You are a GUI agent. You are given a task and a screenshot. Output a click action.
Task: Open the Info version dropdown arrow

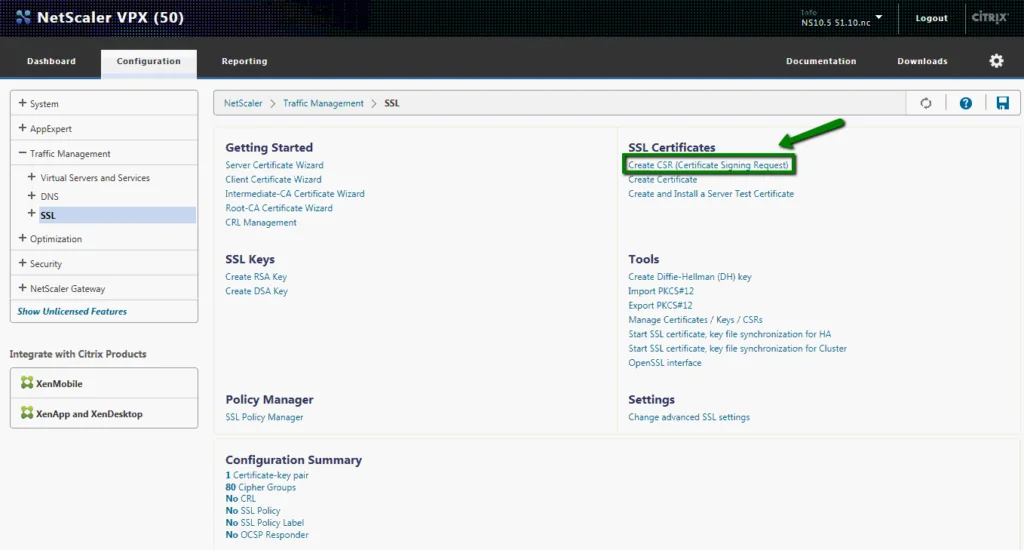(x=879, y=17)
